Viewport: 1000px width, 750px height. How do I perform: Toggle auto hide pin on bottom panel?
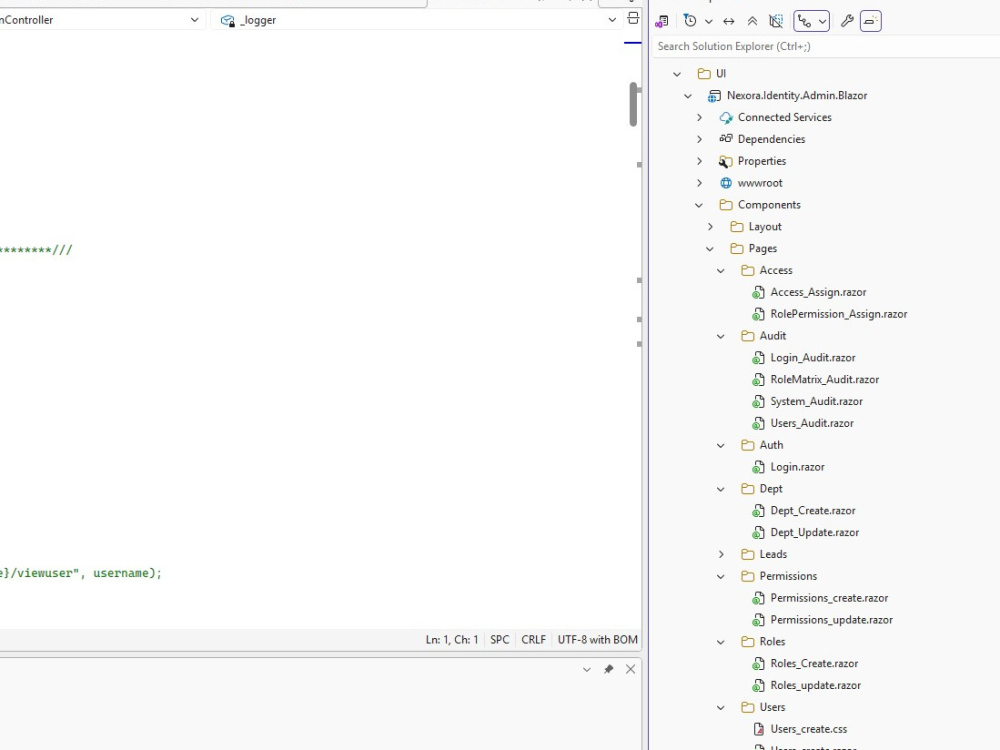[x=608, y=670]
